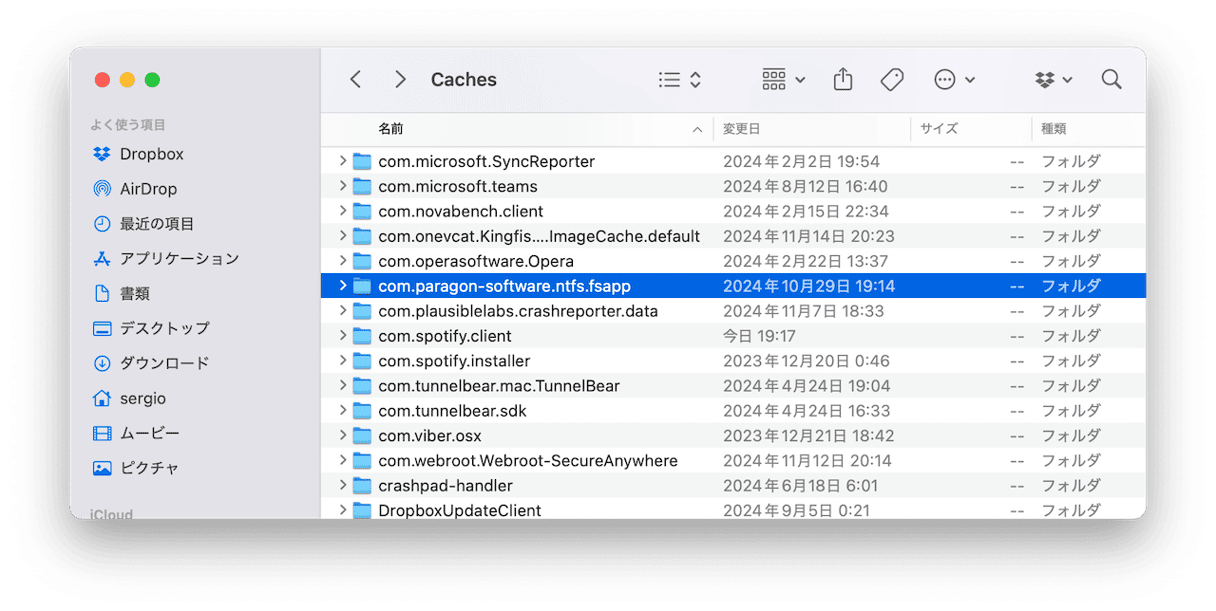Expand the com.microsoft.teams folder
Screen dimensions: 1216x611
coord(342,186)
